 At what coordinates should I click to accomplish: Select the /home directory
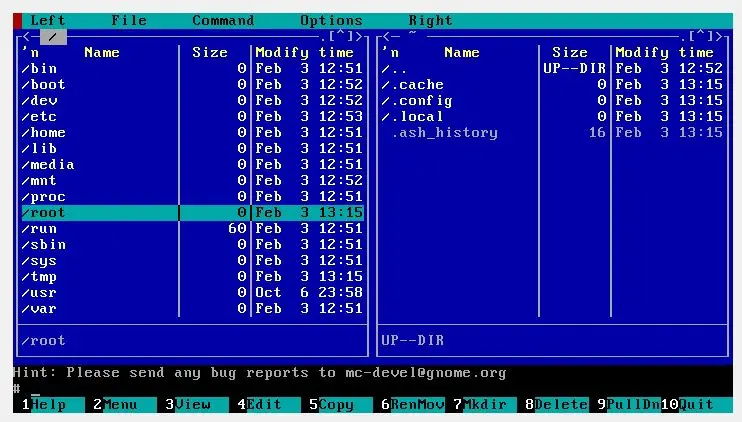192,132
